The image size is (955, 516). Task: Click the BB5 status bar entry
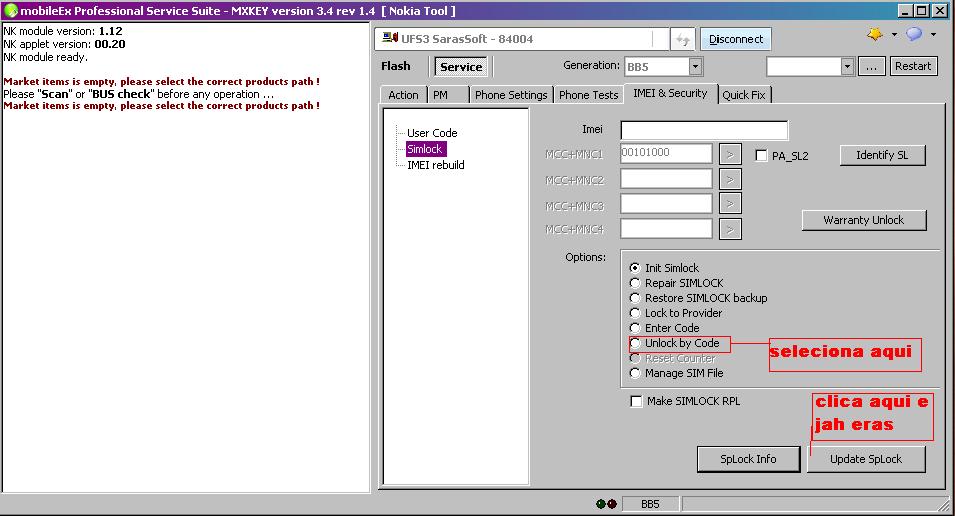tap(650, 504)
